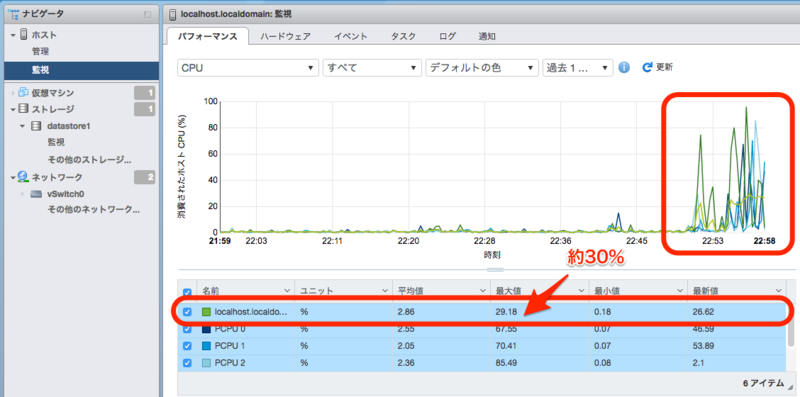Viewport: 800px width, 397px height.
Task: Uncheck the PCPU 0 row checkbox
Action: [x=187, y=329]
